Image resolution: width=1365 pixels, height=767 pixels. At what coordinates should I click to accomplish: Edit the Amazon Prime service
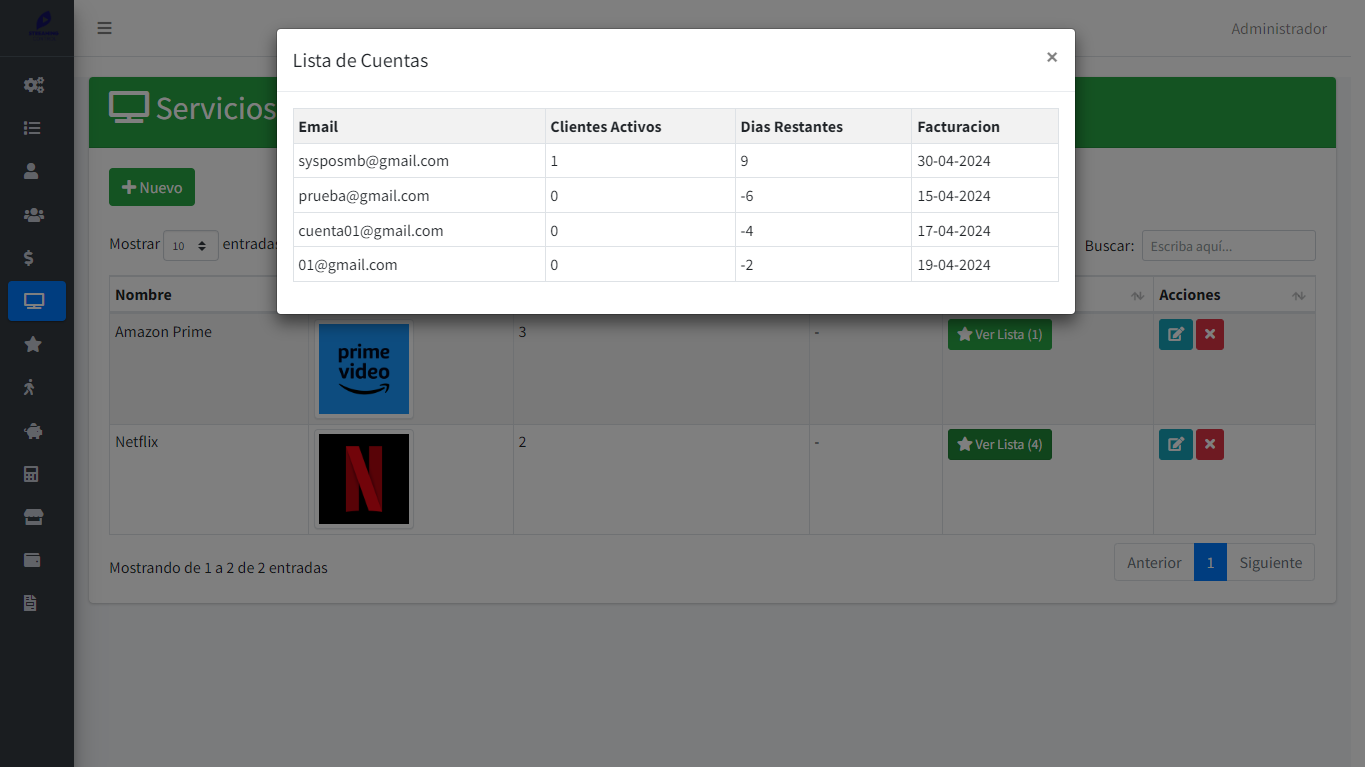(x=1175, y=334)
